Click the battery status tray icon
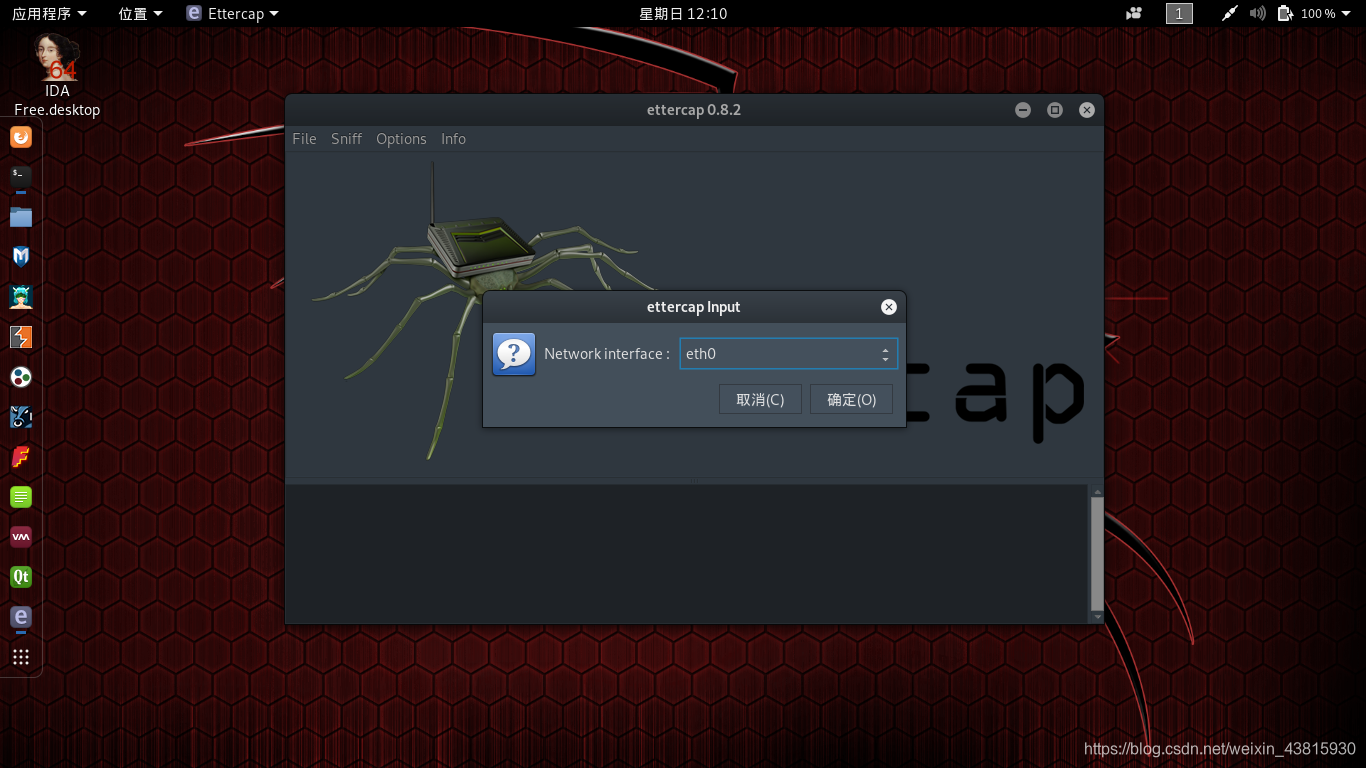The height and width of the screenshot is (768, 1366). [1286, 13]
